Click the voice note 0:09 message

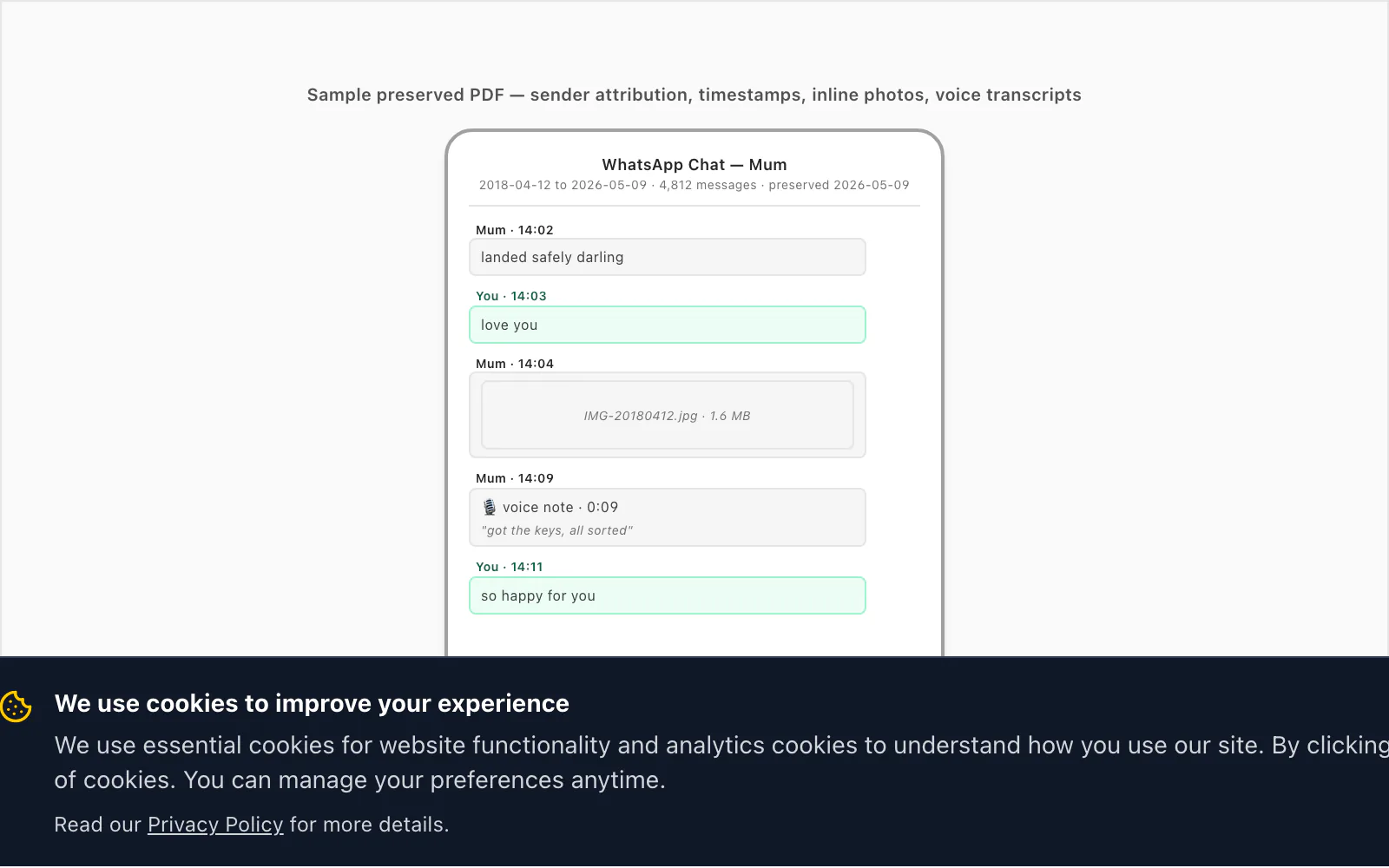(x=668, y=517)
